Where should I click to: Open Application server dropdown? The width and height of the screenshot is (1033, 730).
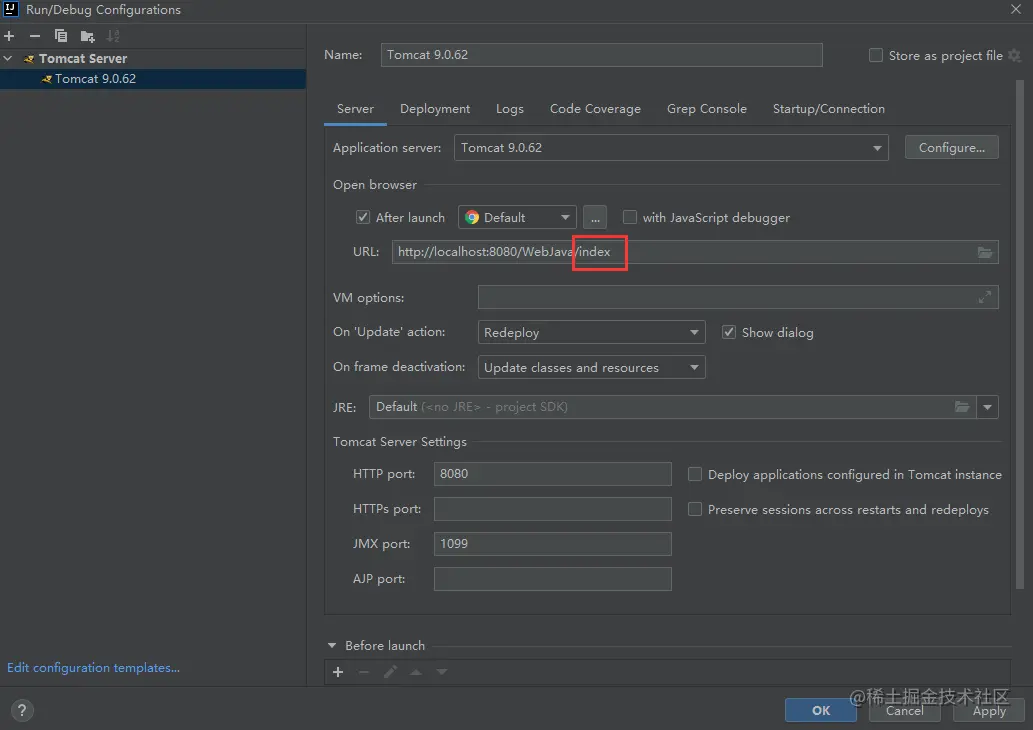point(671,148)
